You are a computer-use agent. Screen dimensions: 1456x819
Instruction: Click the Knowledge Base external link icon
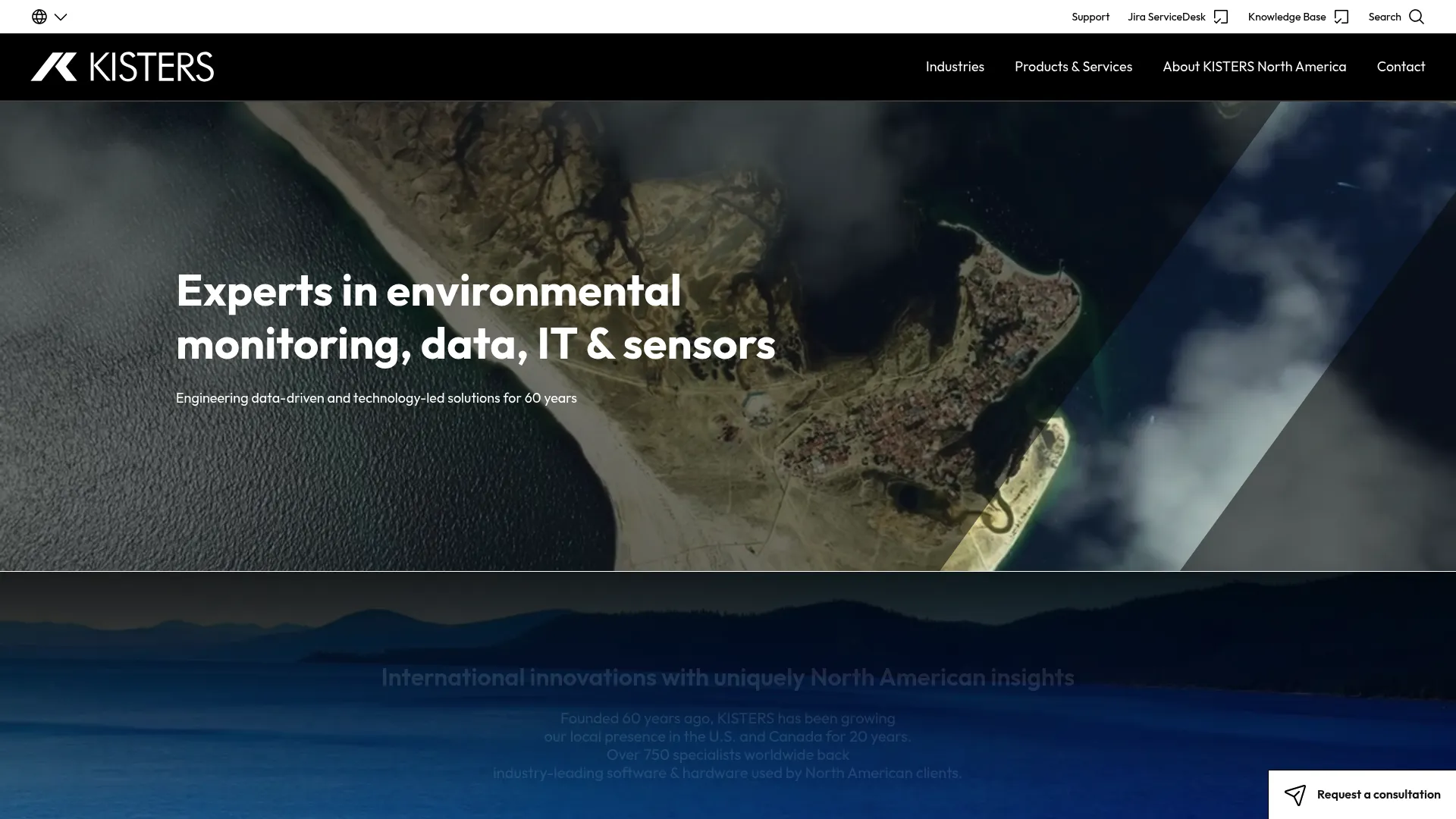1341,17
